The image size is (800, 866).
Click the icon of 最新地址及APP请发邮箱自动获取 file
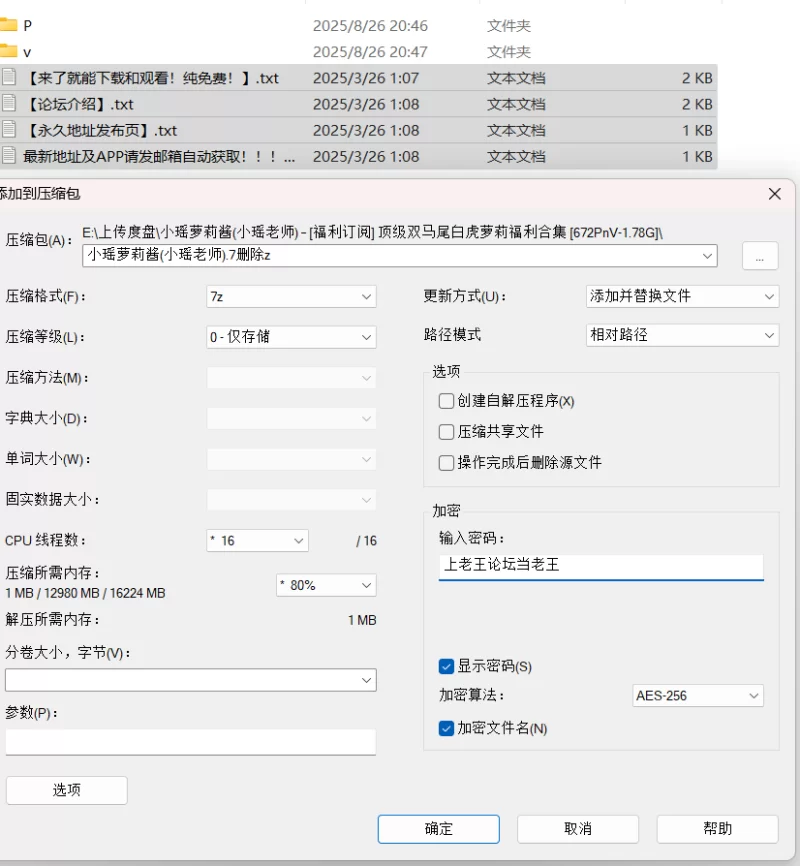coord(8,156)
